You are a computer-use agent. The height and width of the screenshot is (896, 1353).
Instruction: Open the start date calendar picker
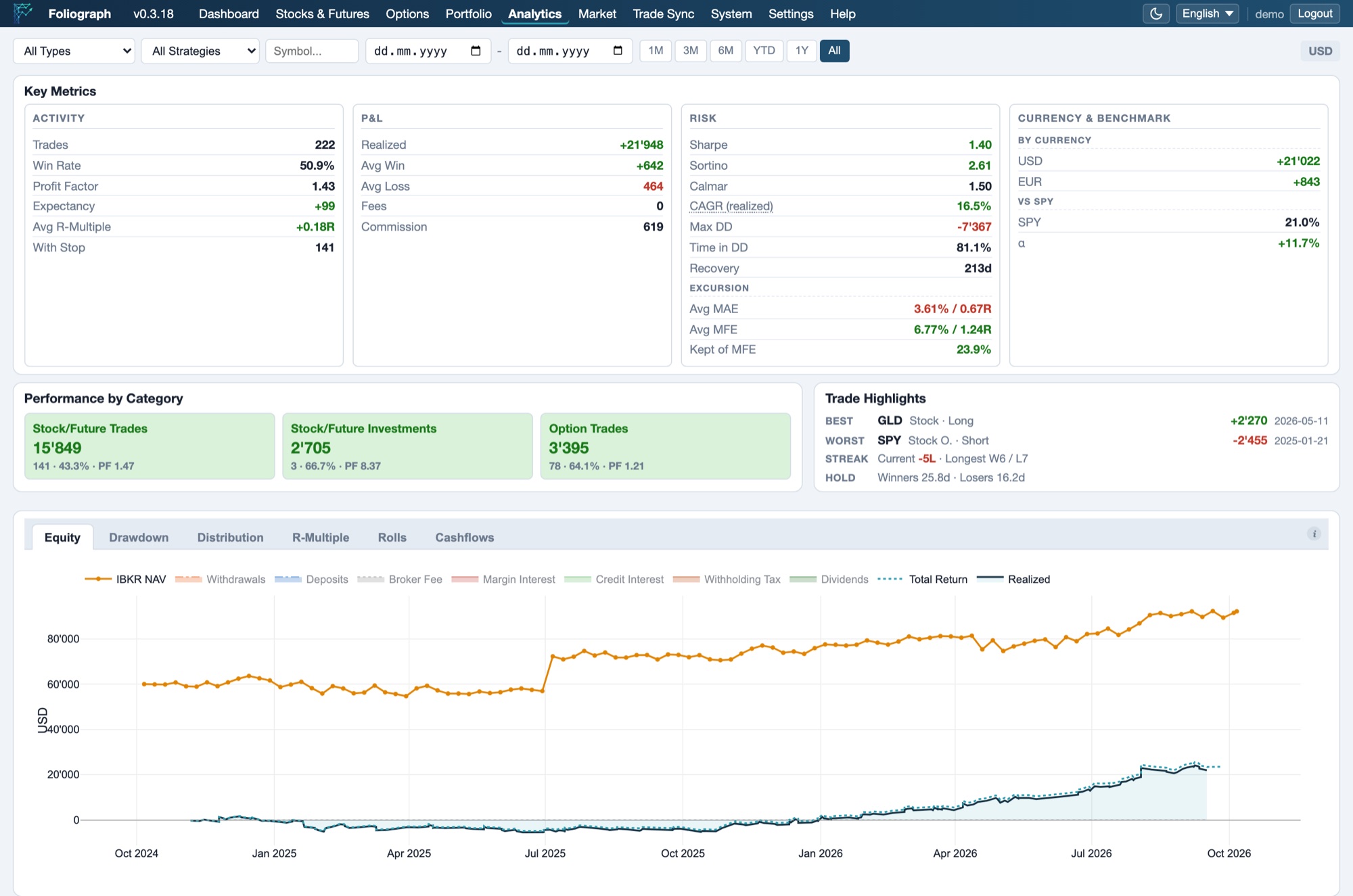(476, 51)
